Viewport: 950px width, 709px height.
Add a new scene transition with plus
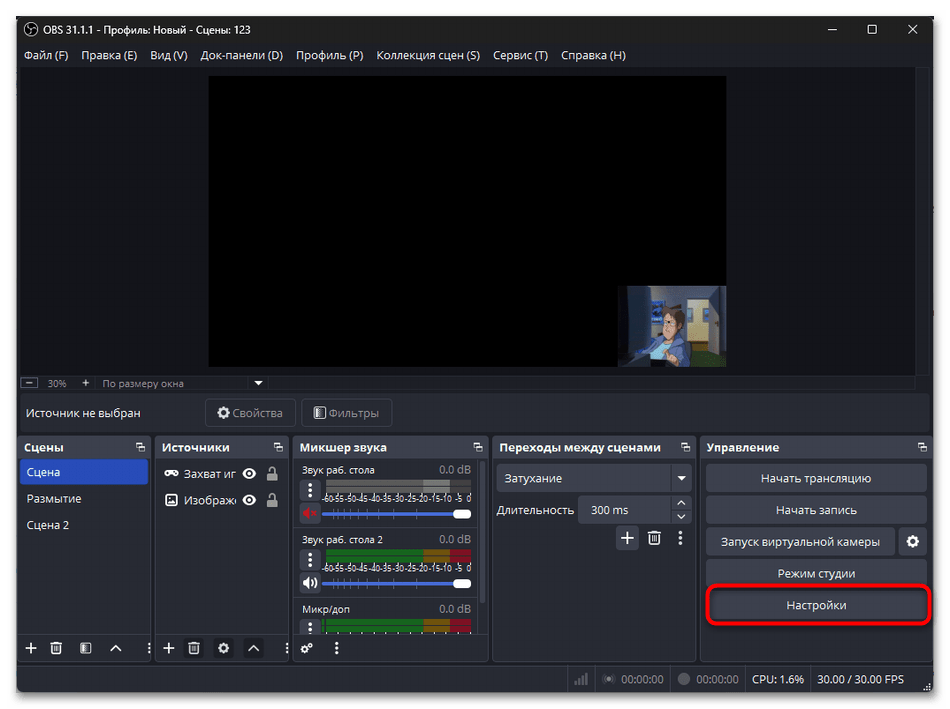627,538
